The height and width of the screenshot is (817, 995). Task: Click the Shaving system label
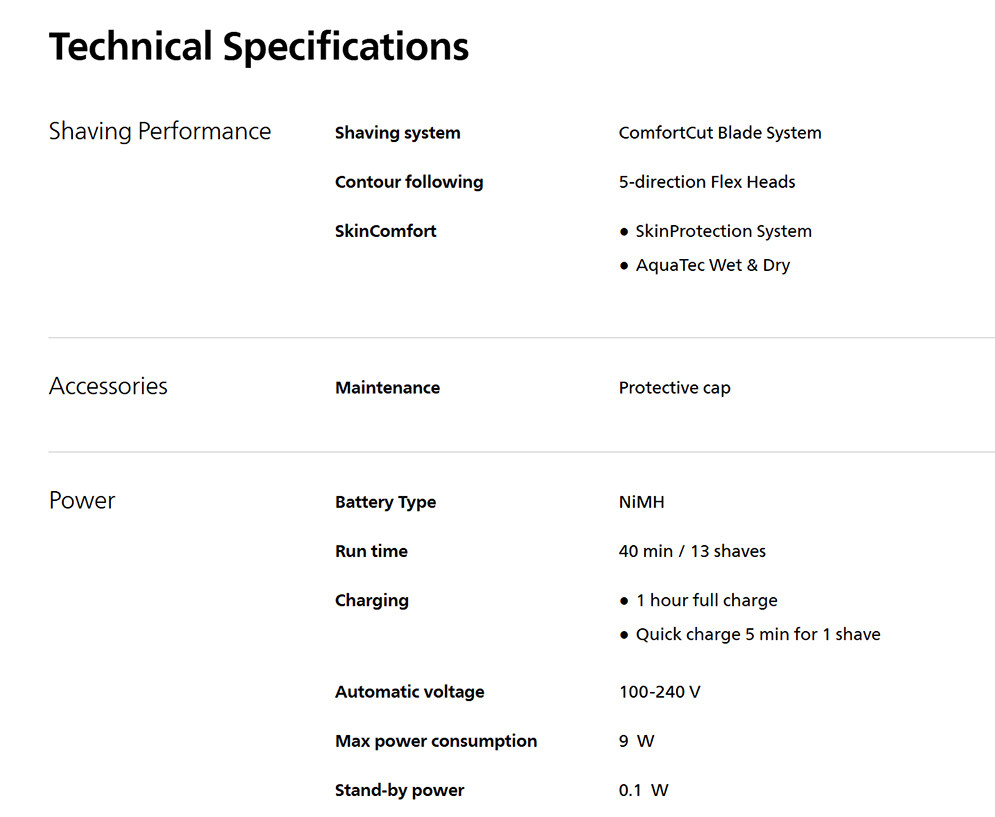[398, 133]
